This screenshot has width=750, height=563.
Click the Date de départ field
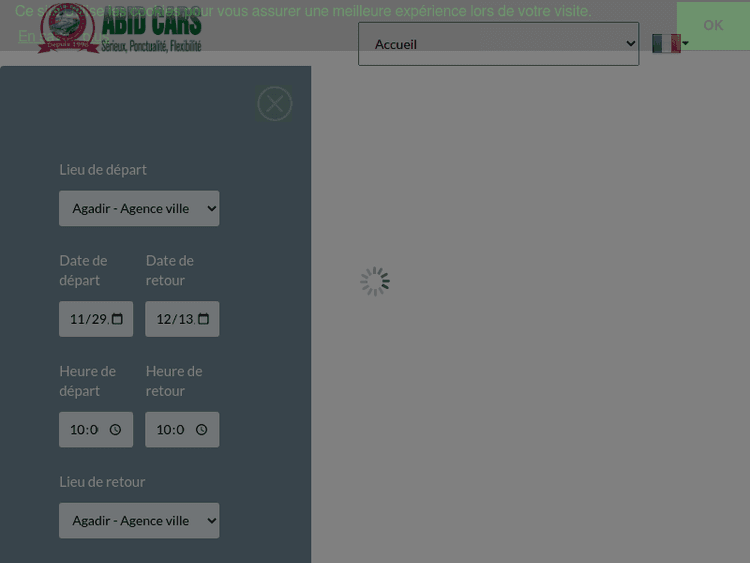[x=96, y=319]
